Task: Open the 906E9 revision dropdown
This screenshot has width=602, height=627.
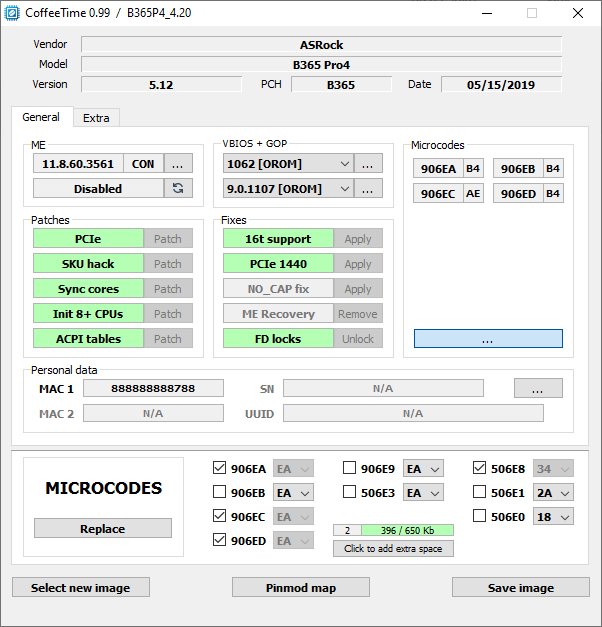Action: click(x=423, y=469)
